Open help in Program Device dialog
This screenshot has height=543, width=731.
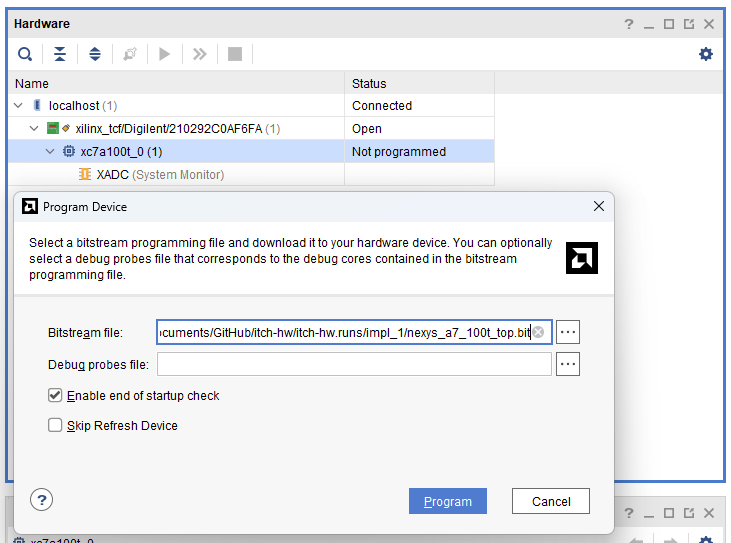click(x=41, y=500)
